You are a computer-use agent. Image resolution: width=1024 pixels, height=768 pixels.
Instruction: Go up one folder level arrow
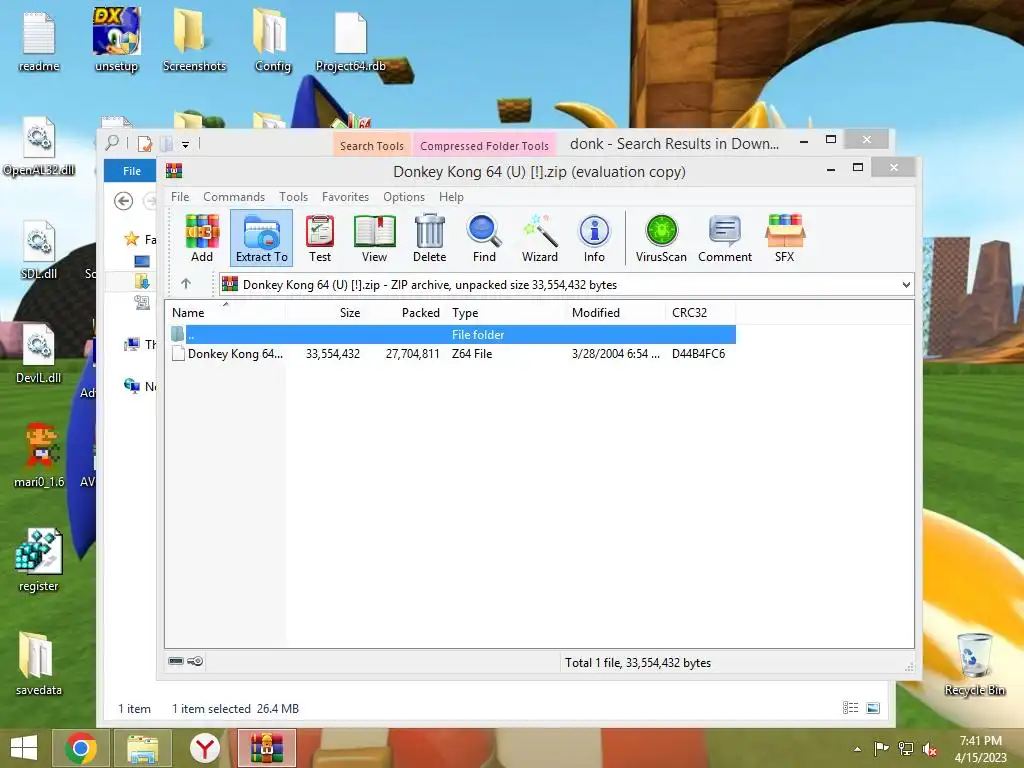(x=186, y=283)
